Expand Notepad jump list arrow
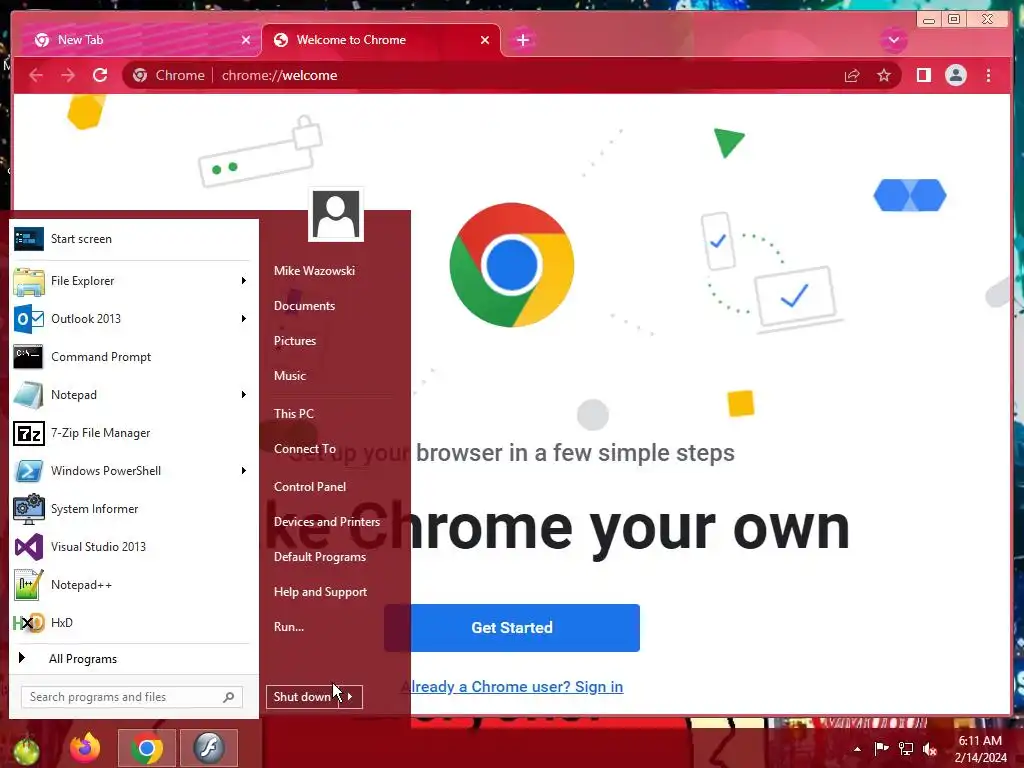1024x768 pixels. tap(244, 394)
